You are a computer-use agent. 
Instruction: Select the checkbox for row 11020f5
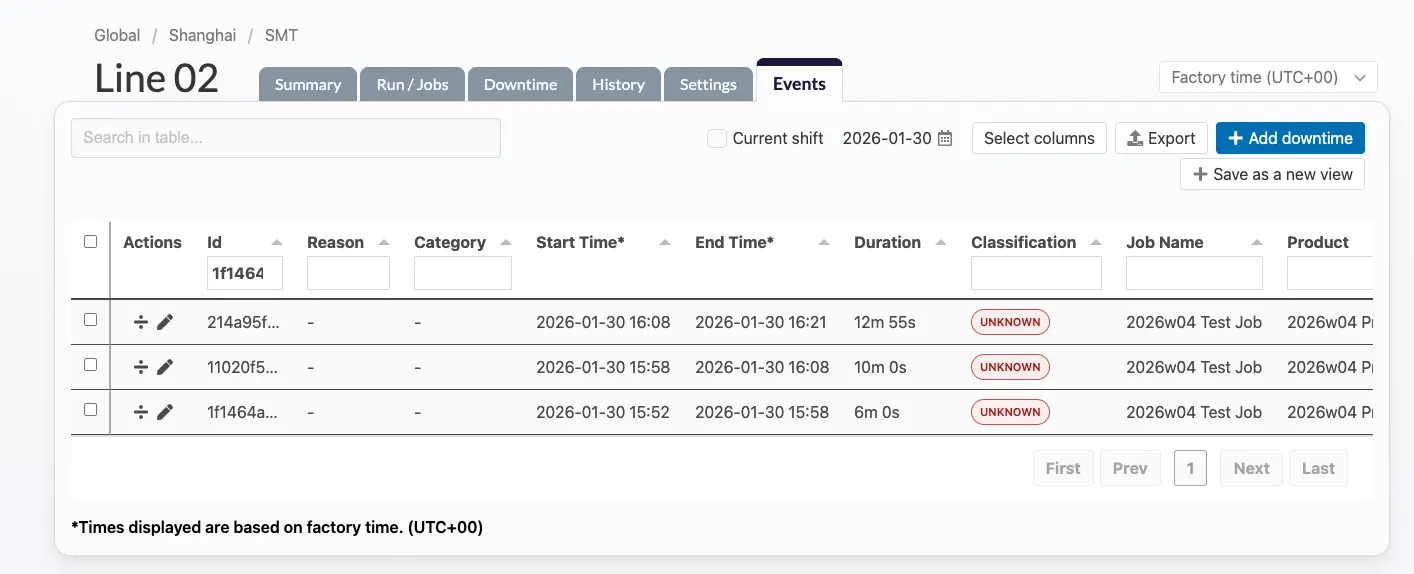tap(91, 365)
